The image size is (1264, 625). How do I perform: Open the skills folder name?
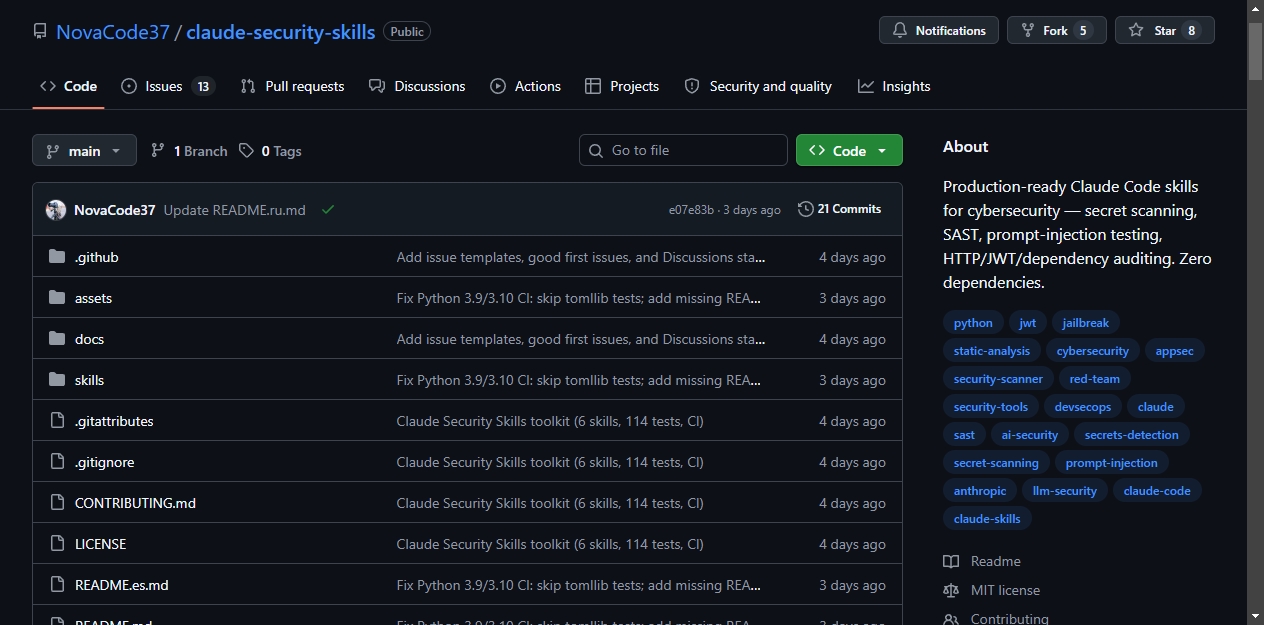point(89,380)
